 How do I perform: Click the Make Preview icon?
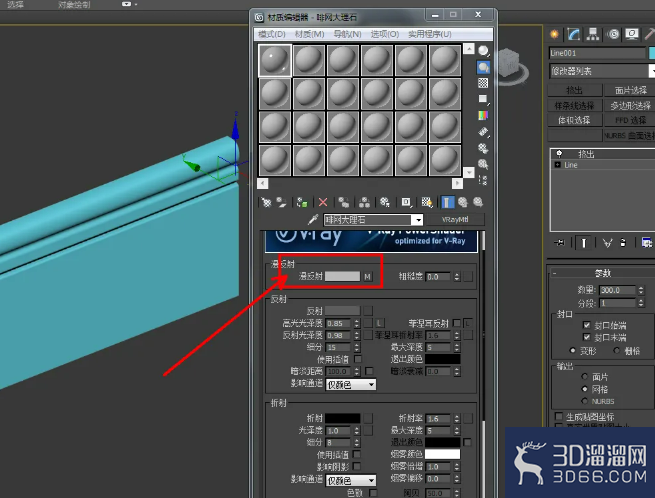point(483,132)
